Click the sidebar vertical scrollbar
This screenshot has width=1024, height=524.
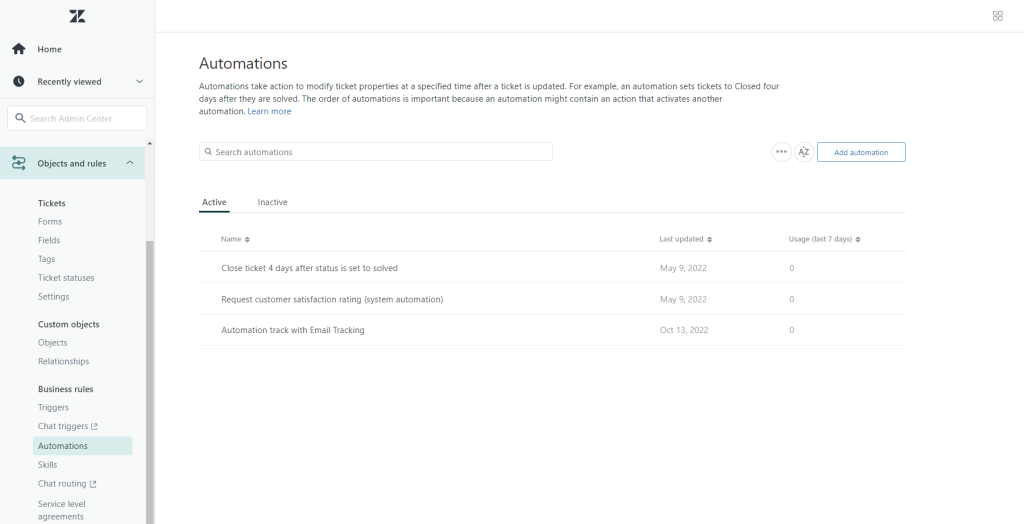point(150,380)
